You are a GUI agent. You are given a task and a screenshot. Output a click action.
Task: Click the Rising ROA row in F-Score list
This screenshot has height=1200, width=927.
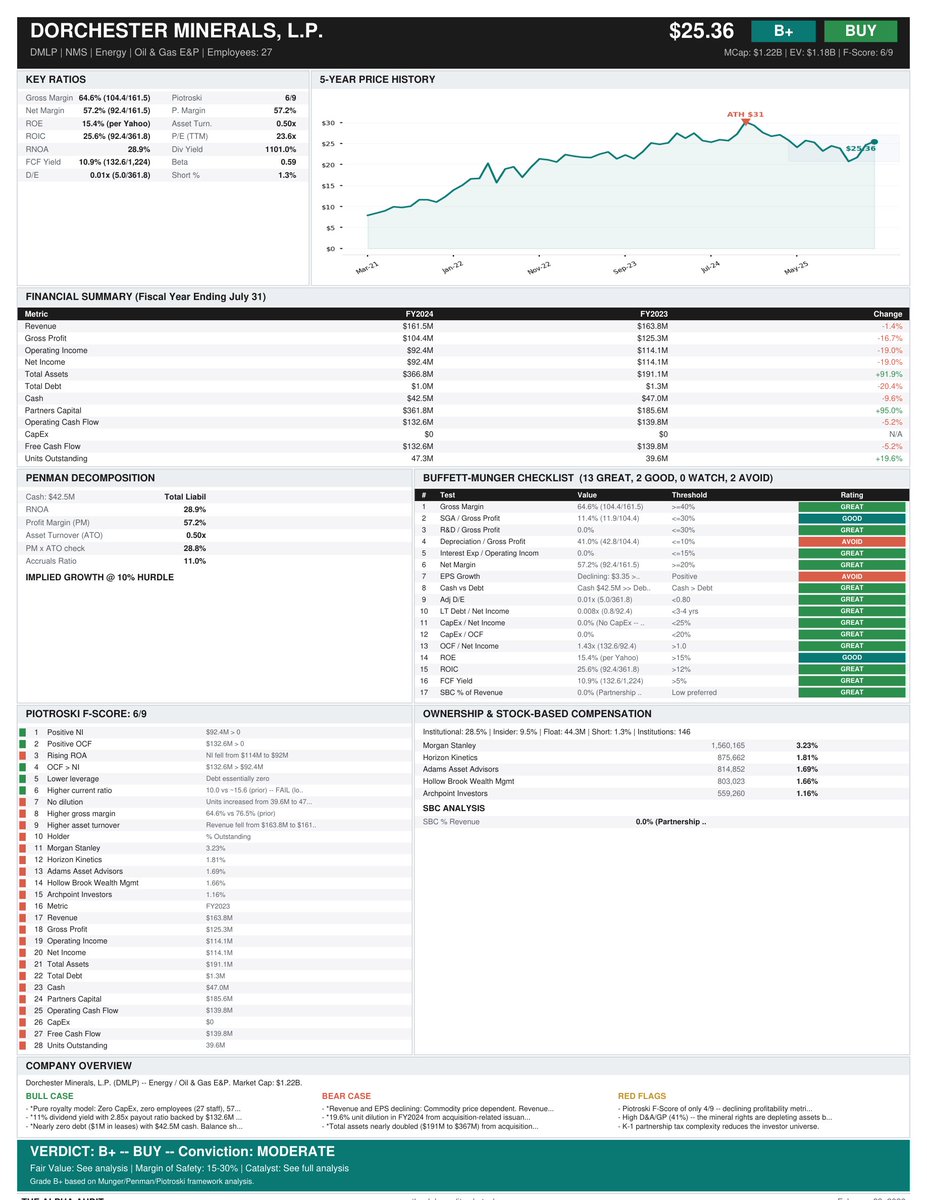[x=213, y=755]
